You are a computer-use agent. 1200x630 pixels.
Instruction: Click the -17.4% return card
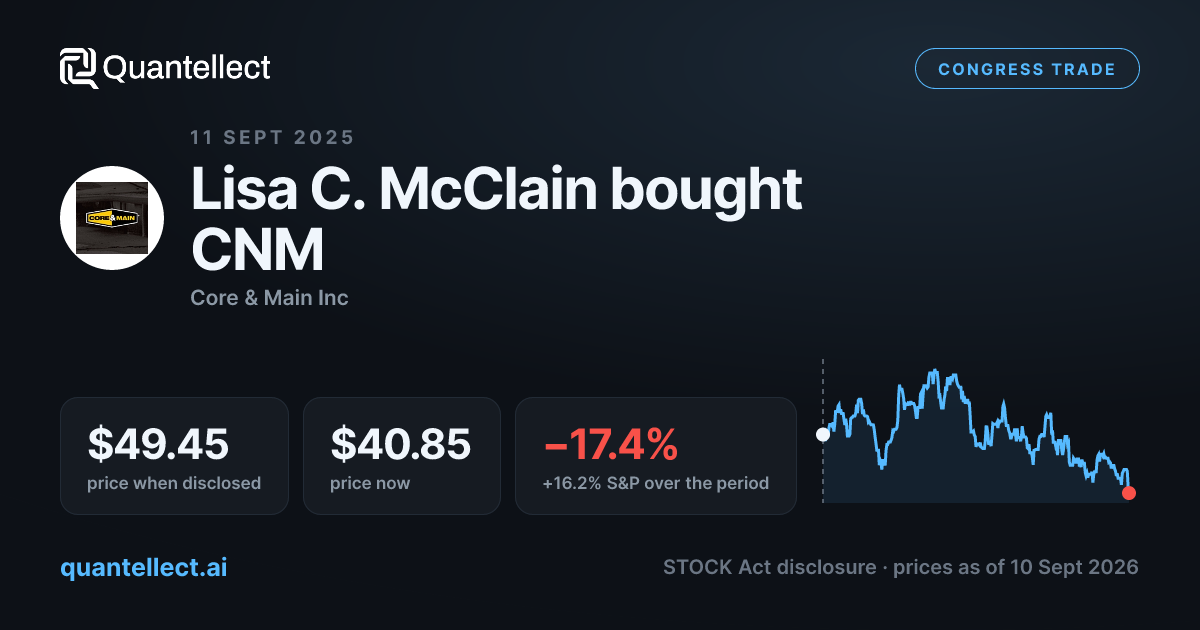click(x=656, y=456)
